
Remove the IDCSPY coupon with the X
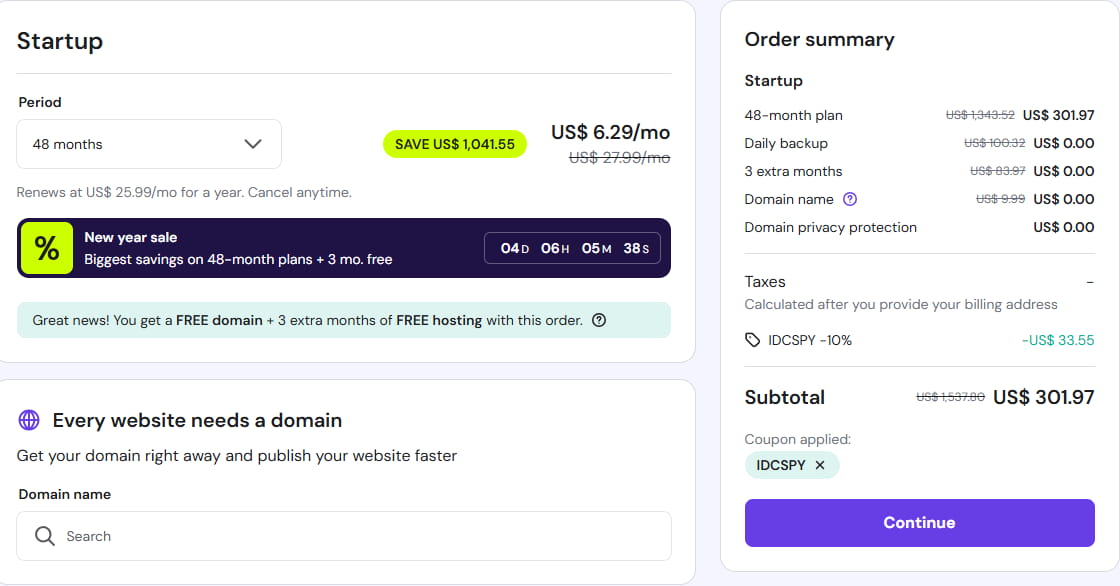820,465
